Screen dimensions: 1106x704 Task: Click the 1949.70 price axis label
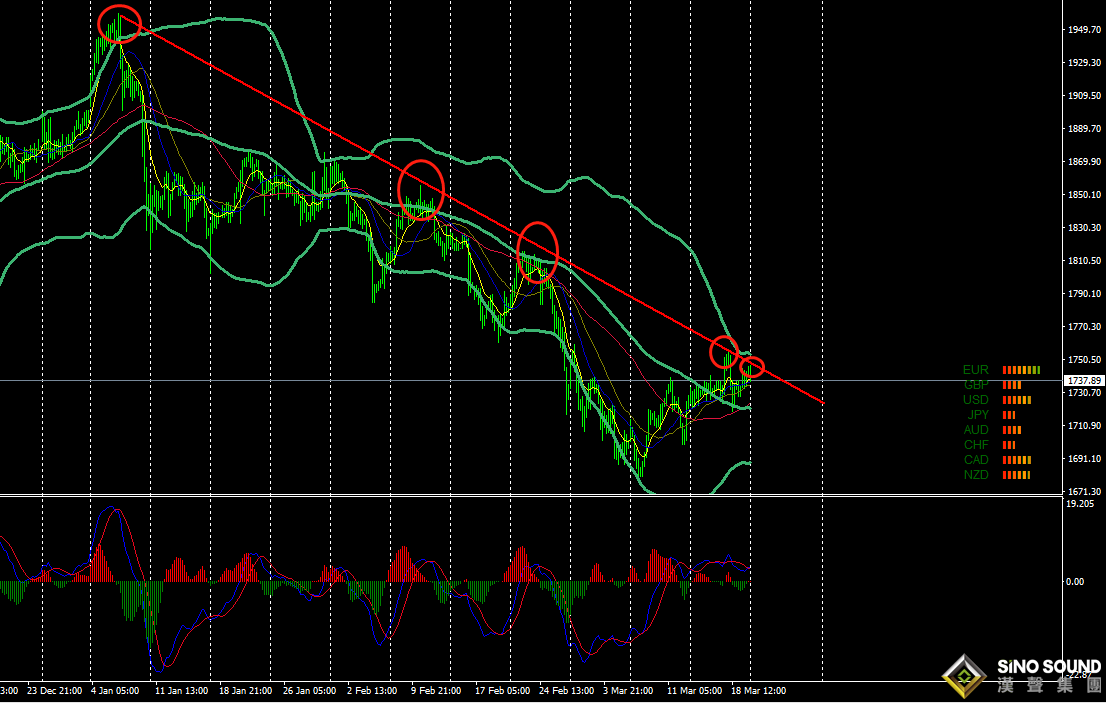pyautogui.click(x=1083, y=31)
